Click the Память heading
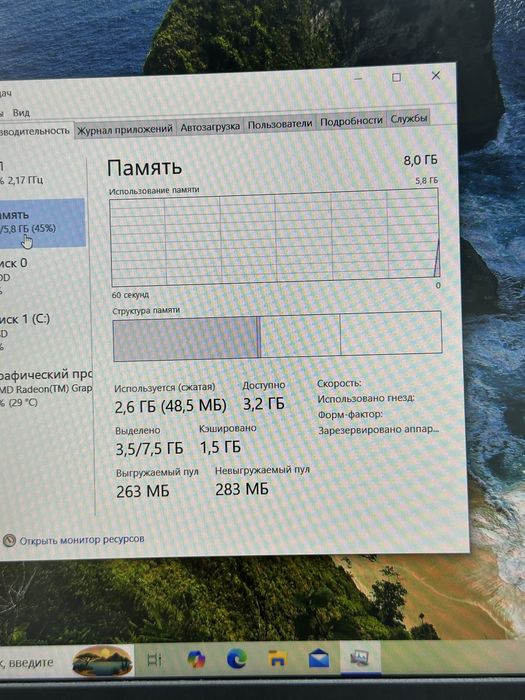The height and width of the screenshot is (700, 525). tap(145, 167)
